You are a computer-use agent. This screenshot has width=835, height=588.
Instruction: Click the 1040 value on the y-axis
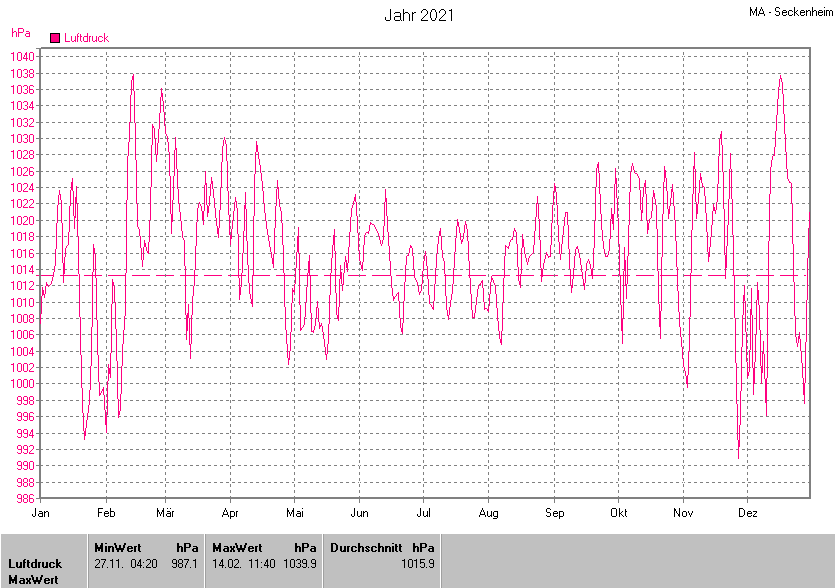pyautogui.click(x=24, y=57)
